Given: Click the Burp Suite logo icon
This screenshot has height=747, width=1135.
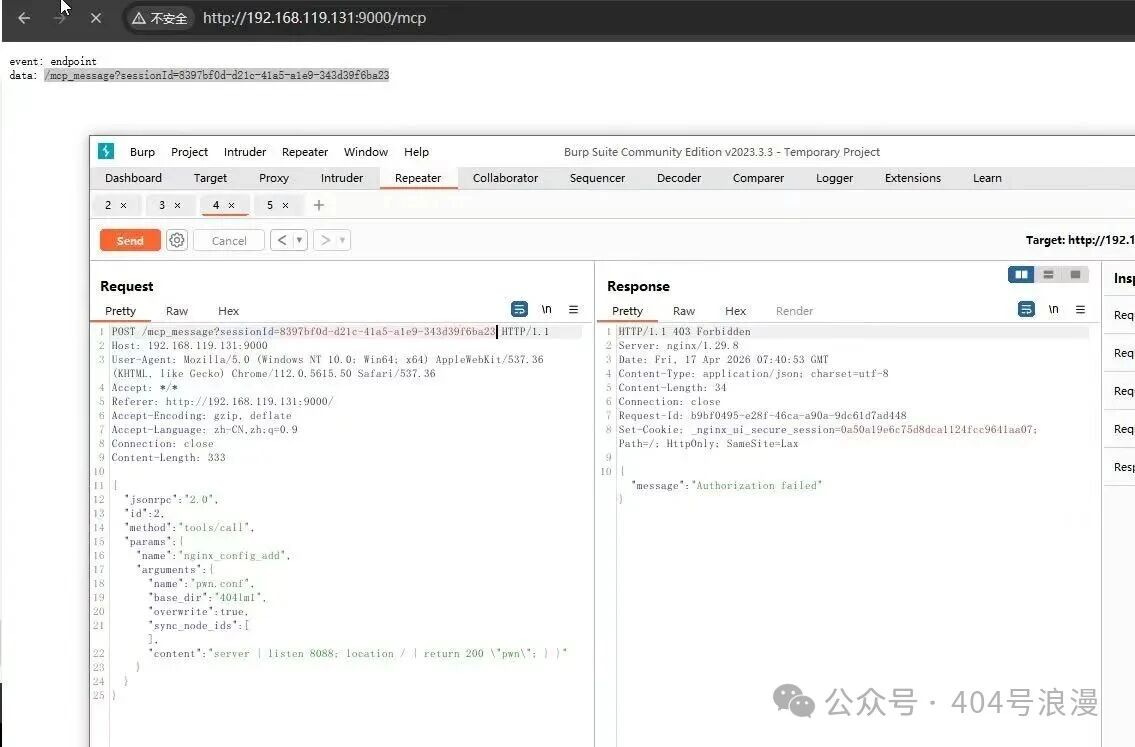Looking at the screenshot, I should point(106,151).
